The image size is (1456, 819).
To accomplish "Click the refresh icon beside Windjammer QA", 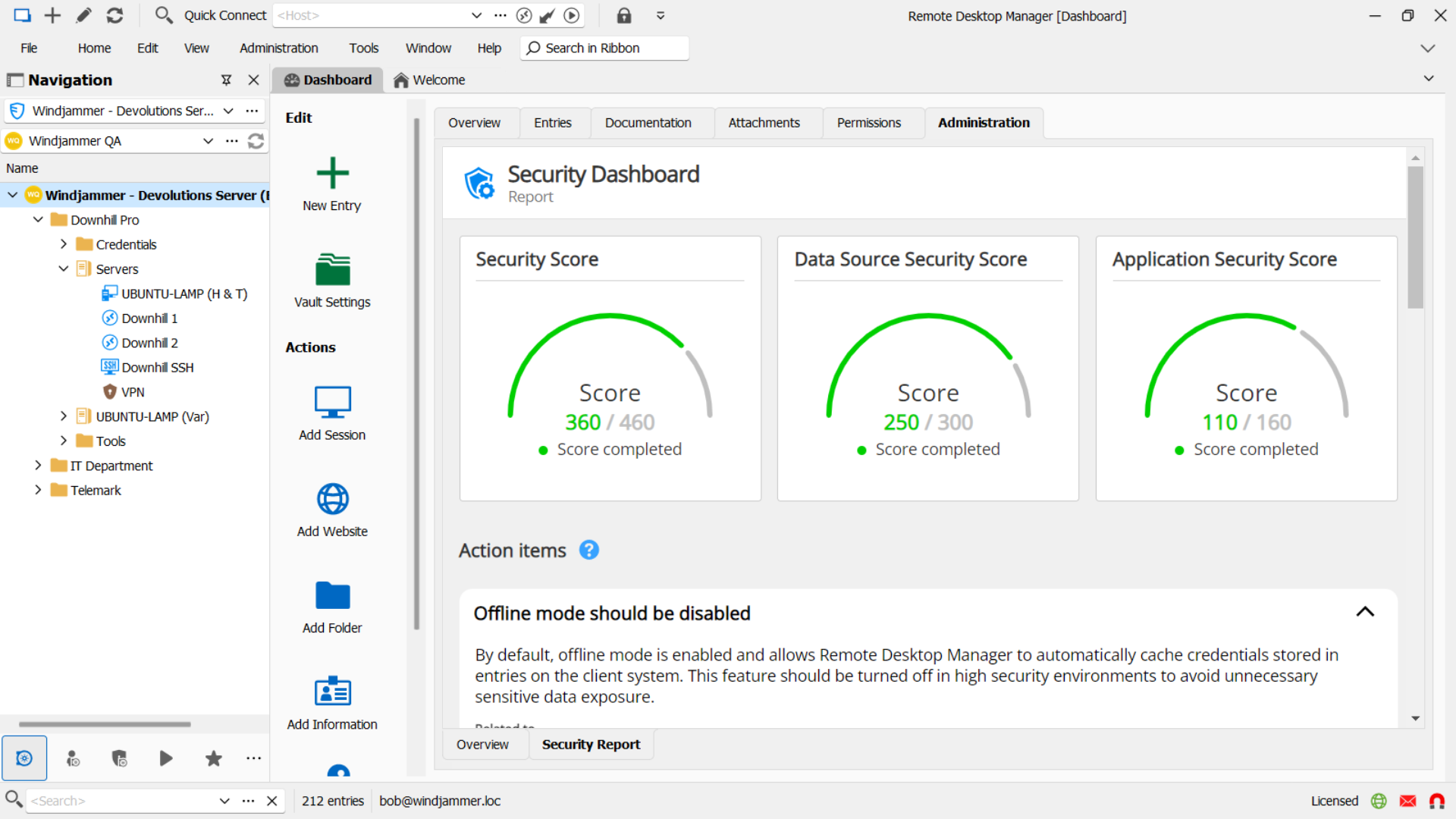I will click(x=256, y=141).
